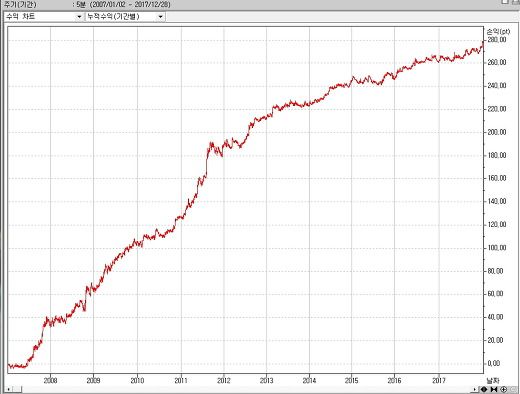The height and width of the screenshot is (394, 520).
Task: Click the 240,00 y-axis value
Action: [x=497, y=86]
